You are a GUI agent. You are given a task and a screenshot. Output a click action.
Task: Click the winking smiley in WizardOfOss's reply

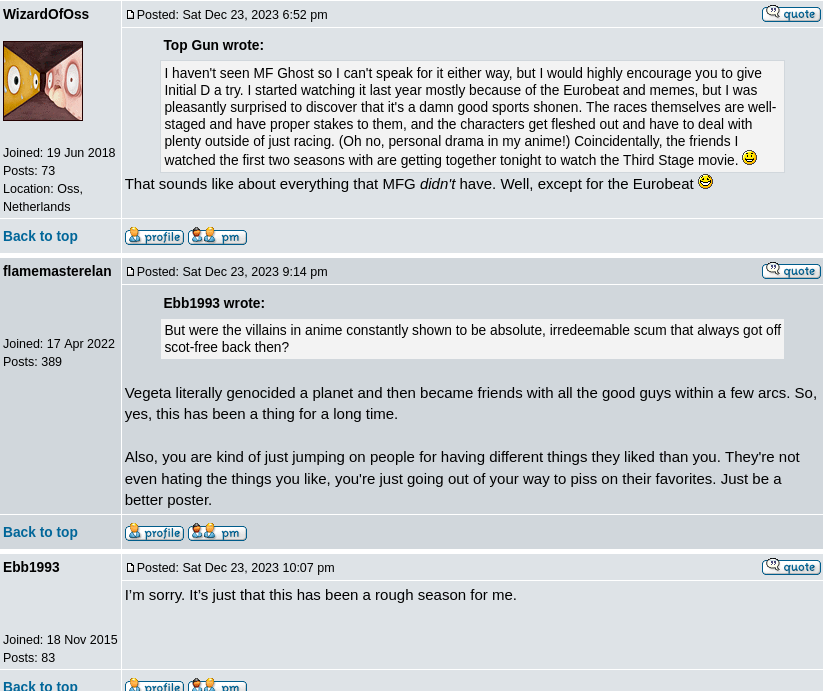coord(705,181)
